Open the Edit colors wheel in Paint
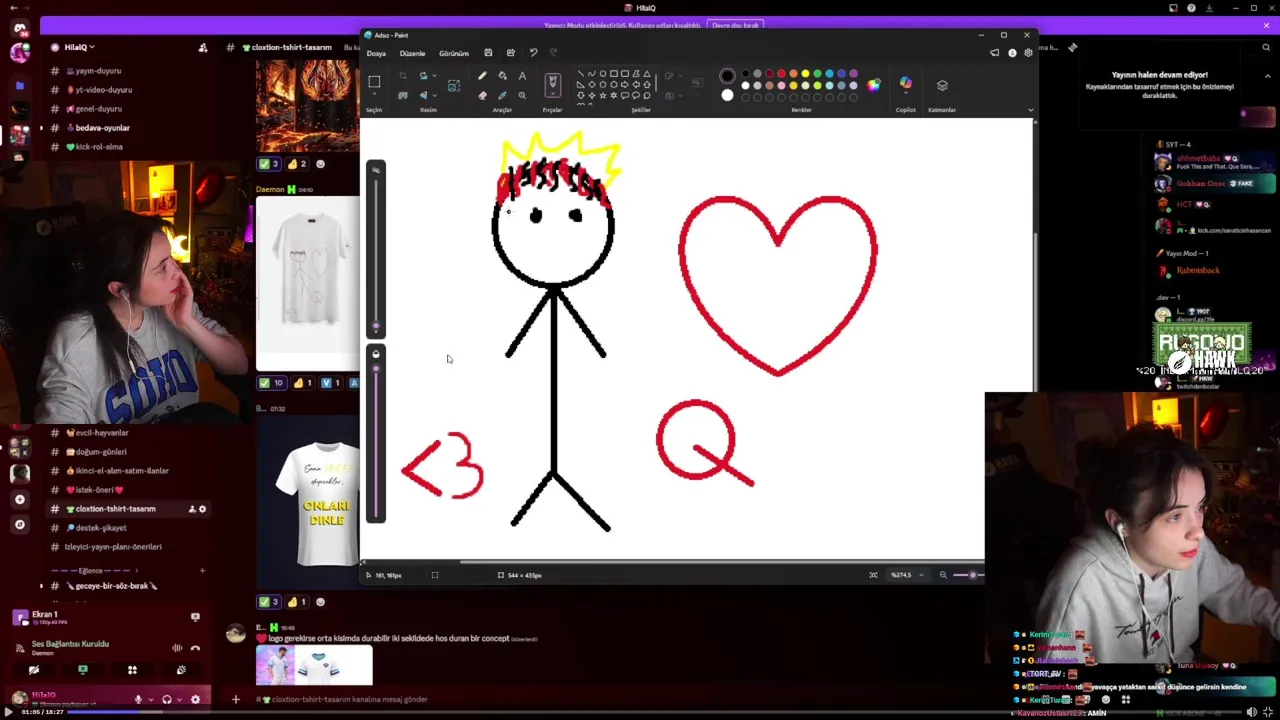 873,85
